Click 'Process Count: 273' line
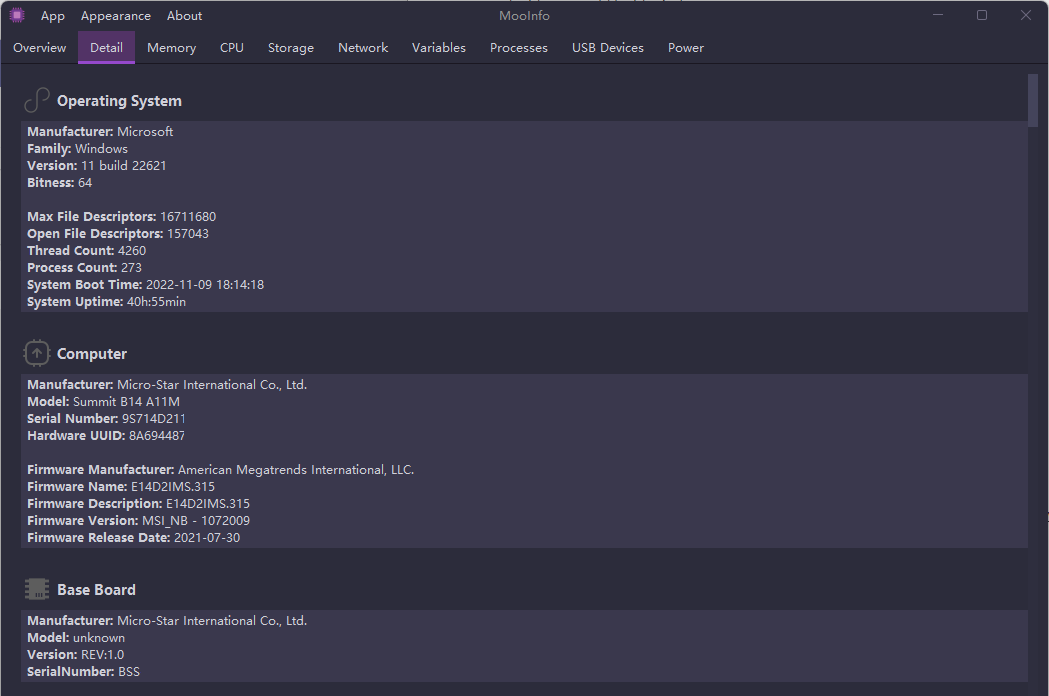The height and width of the screenshot is (696, 1049). [x=84, y=268]
